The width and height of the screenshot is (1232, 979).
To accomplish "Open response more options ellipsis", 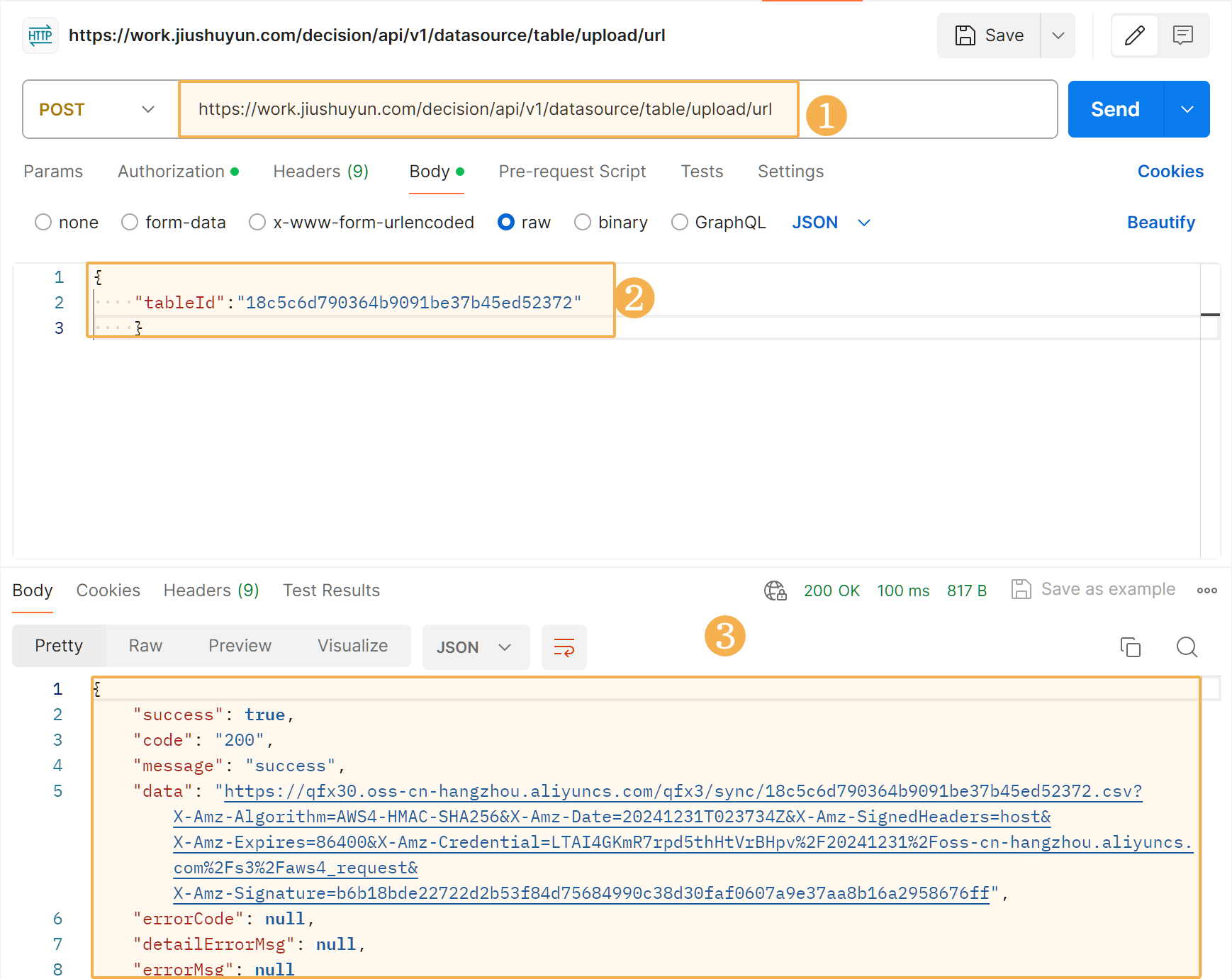I will tap(1206, 591).
